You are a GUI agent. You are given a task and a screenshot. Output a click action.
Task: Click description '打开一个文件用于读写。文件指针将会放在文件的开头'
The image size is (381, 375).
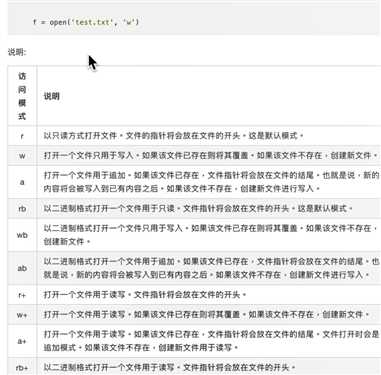(145, 295)
